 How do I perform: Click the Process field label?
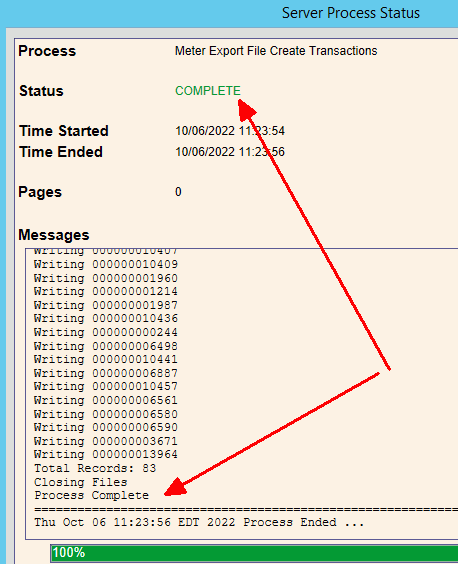(x=47, y=51)
